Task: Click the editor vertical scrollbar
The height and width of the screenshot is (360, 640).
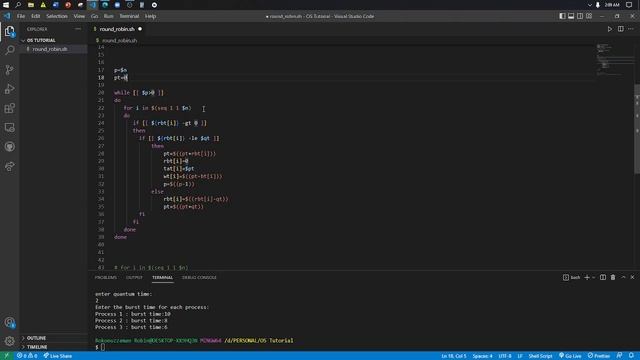Action: pyautogui.click(x=637, y=129)
